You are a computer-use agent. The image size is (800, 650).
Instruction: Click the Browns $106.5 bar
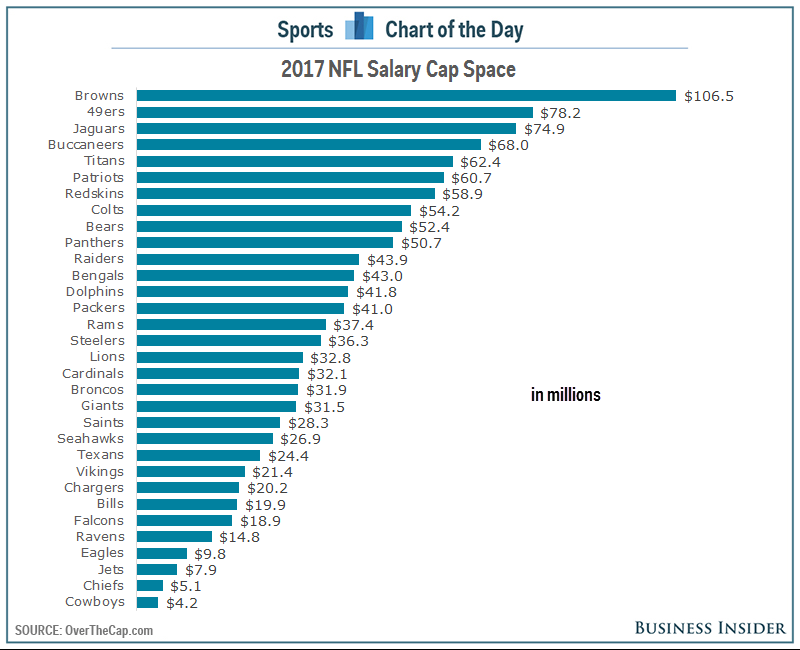pyautogui.click(x=406, y=95)
